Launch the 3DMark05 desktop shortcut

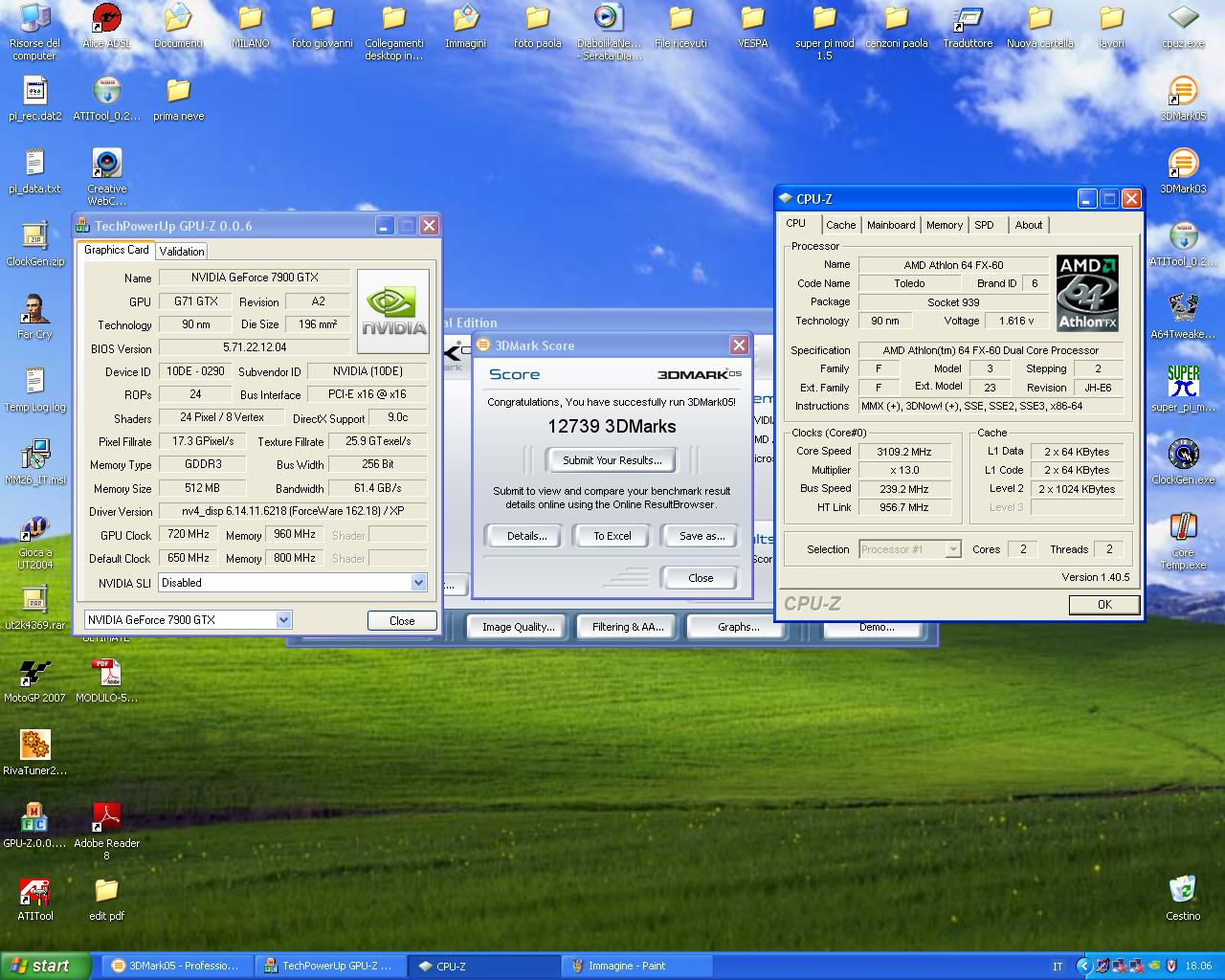click(1183, 100)
